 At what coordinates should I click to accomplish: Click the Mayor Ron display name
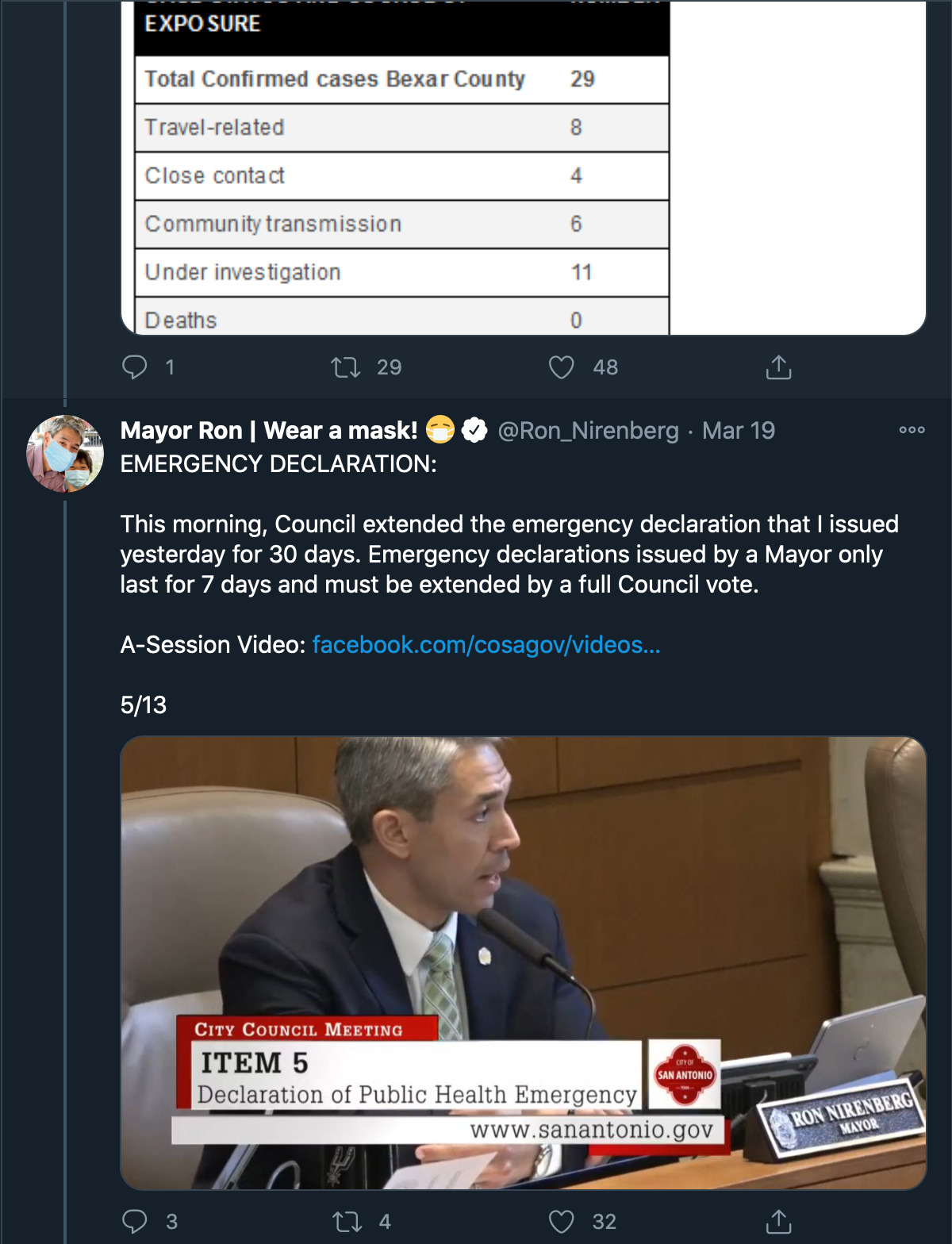pos(269,431)
